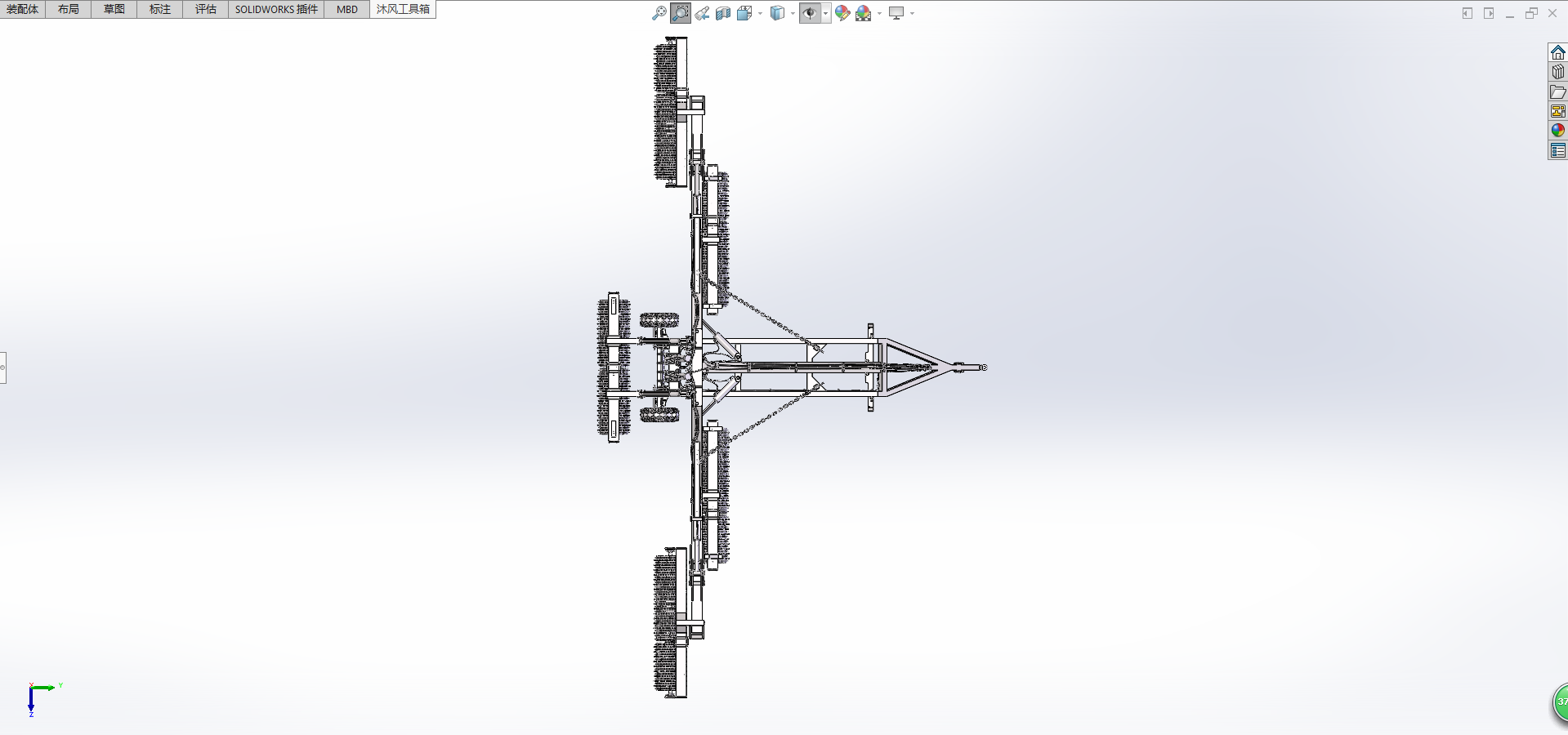Click the Previous View icon
The height and width of the screenshot is (735, 1568).
[x=702, y=13]
